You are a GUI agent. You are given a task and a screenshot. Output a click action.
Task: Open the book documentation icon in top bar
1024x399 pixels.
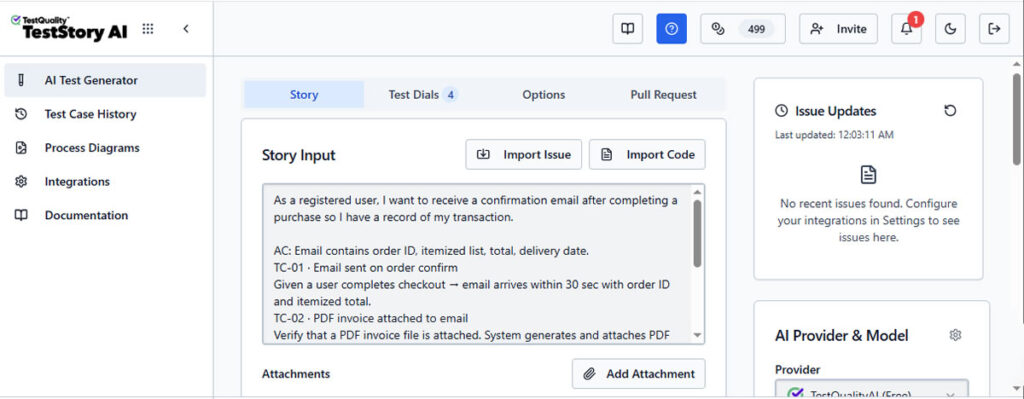click(628, 29)
